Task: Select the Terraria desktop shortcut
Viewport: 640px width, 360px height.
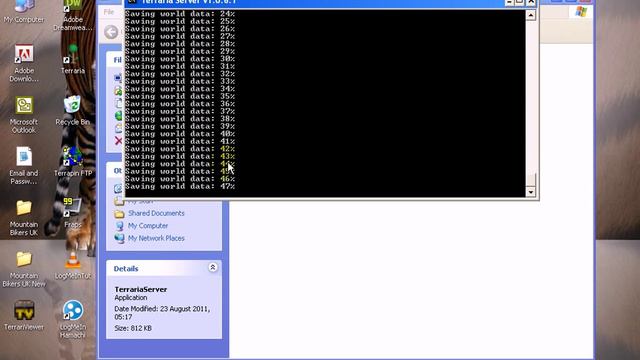Action: coord(73,59)
